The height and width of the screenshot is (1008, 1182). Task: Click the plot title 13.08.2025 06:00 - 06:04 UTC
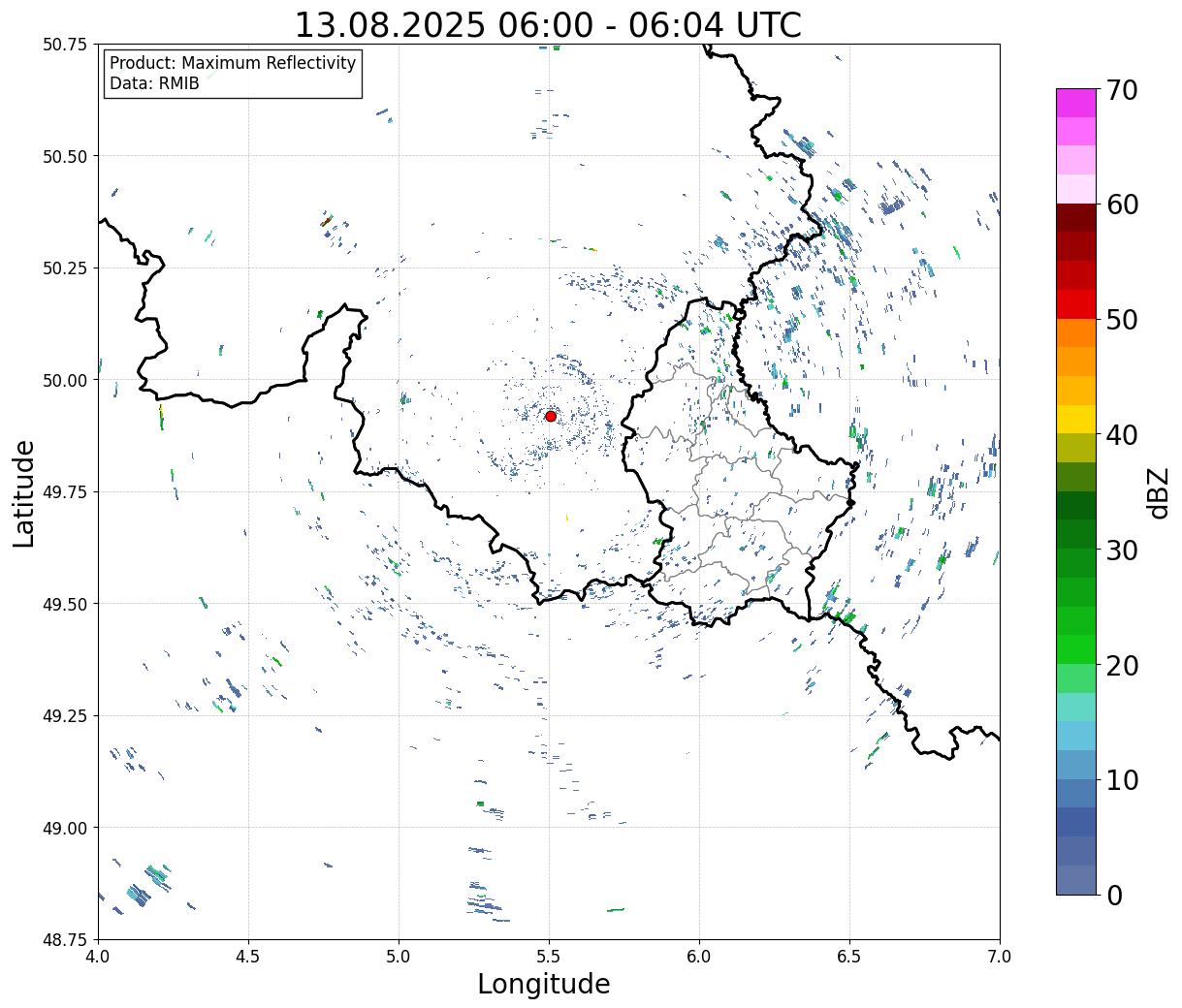[548, 24]
